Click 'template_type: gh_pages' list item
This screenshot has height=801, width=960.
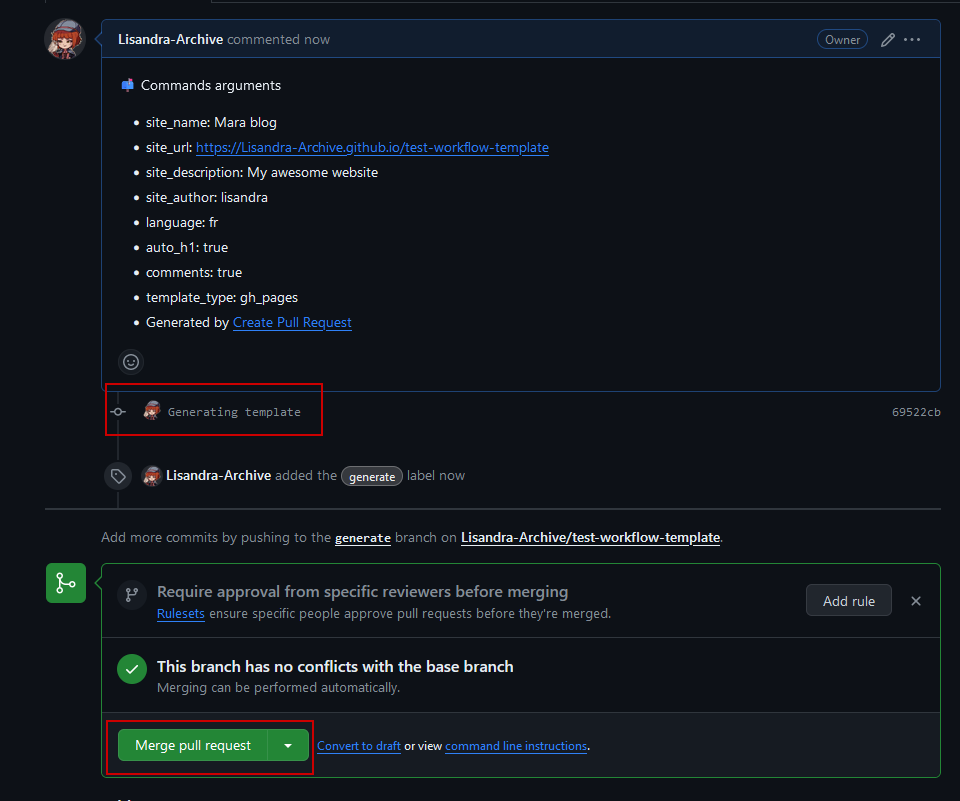tap(222, 298)
